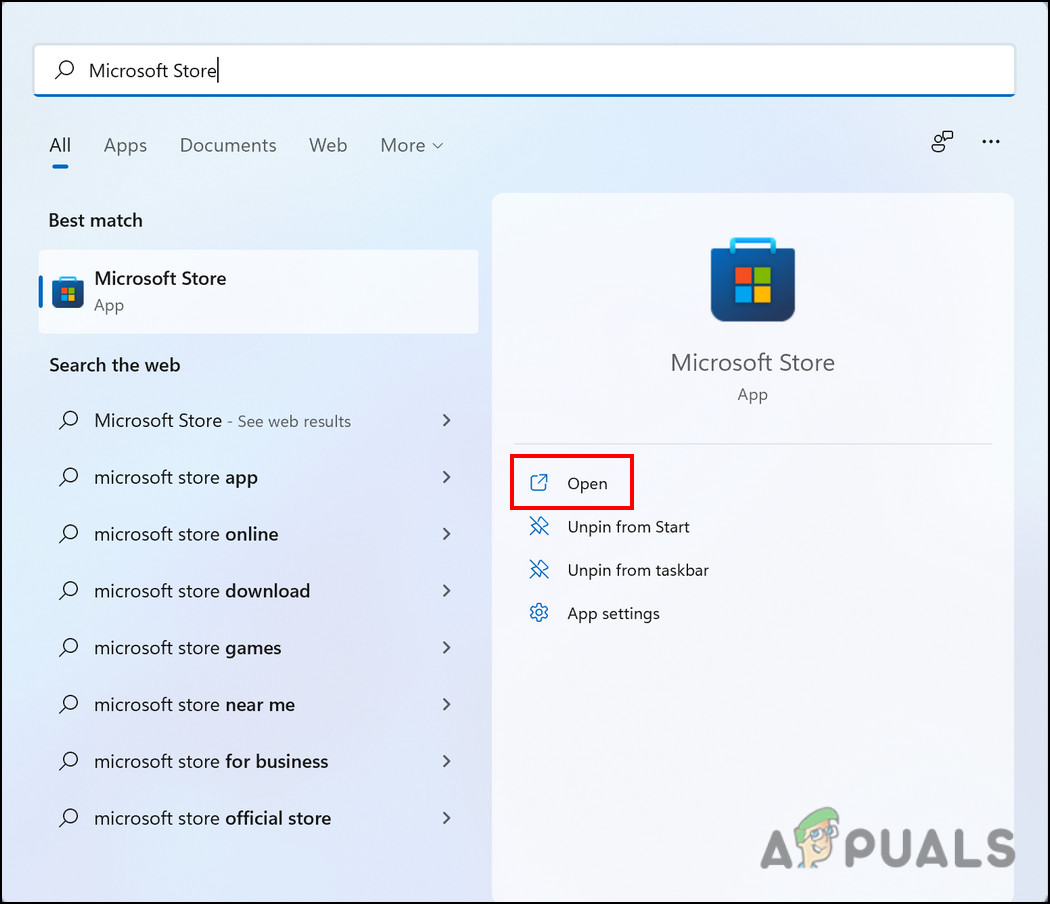Select the Web filter tab
This screenshot has width=1050, height=904.
(328, 145)
